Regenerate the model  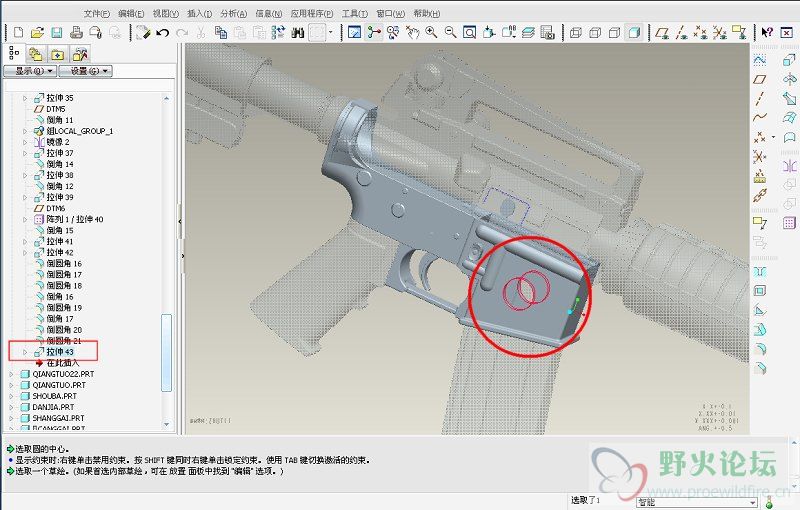pos(278,33)
